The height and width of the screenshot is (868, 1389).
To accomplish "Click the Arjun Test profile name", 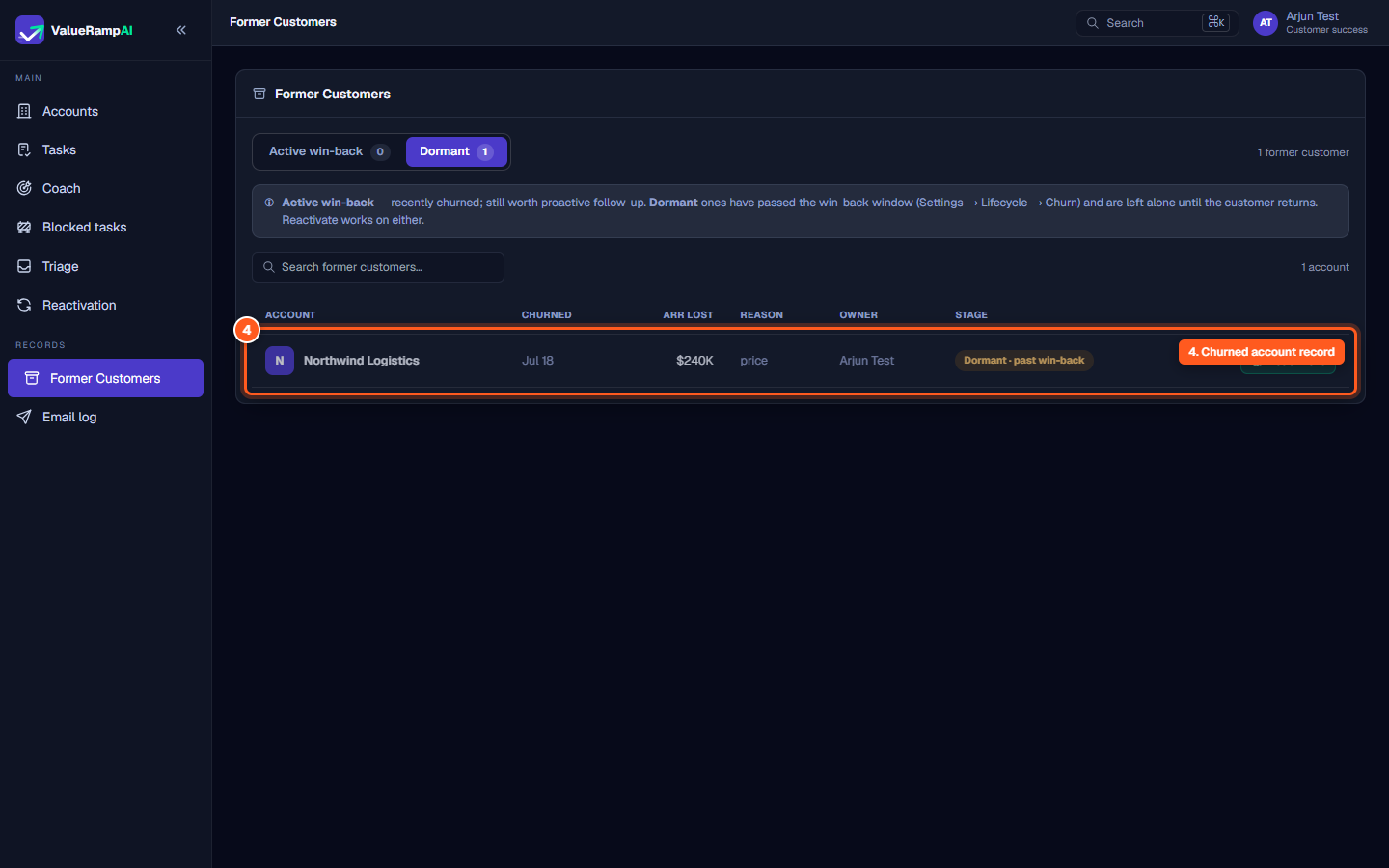I will pos(1312,16).
